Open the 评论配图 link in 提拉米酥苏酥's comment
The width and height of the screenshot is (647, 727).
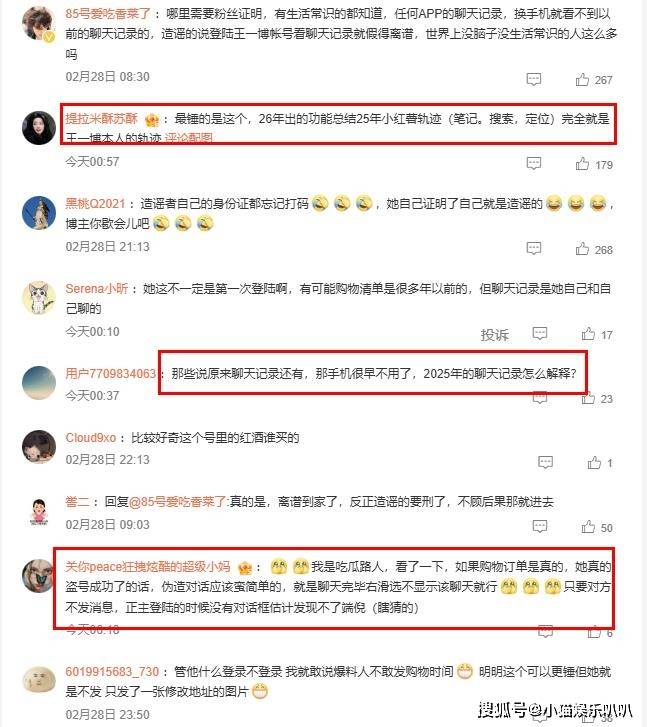(189, 138)
